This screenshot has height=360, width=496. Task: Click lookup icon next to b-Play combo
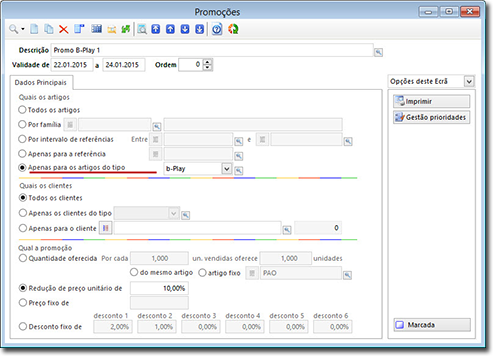[238, 171]
